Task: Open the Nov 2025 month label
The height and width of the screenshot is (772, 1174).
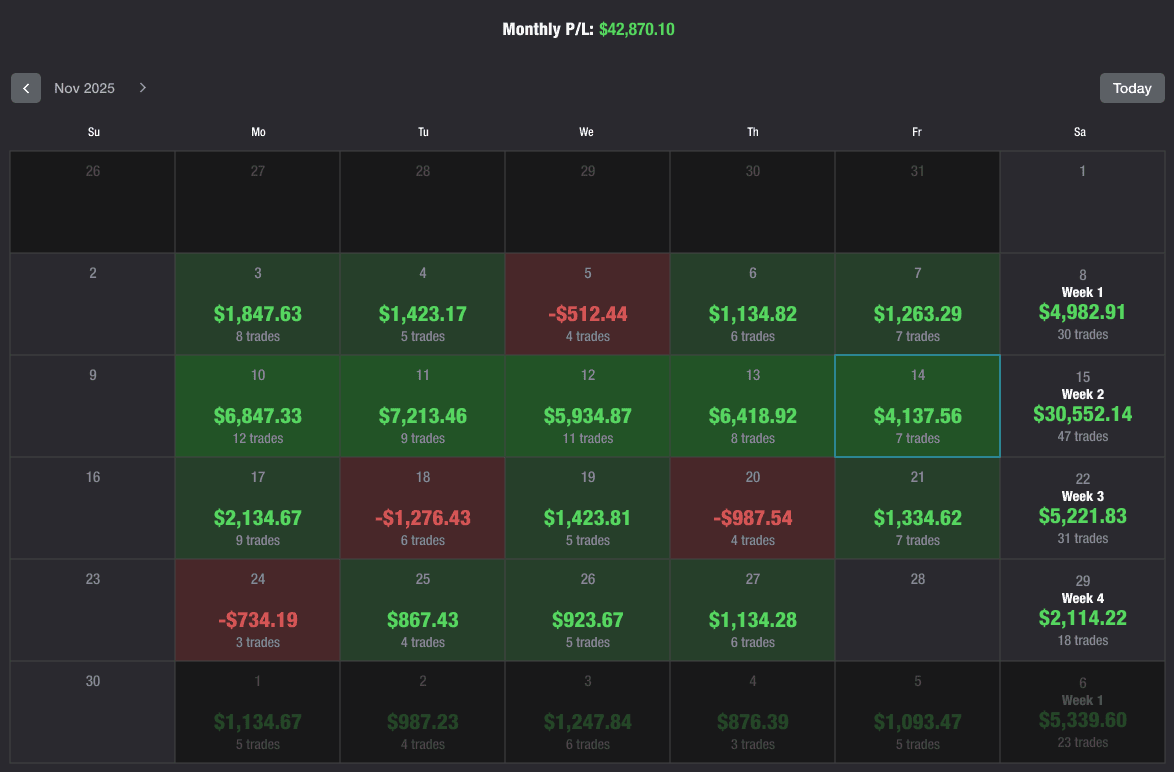Action: point(85,88)
